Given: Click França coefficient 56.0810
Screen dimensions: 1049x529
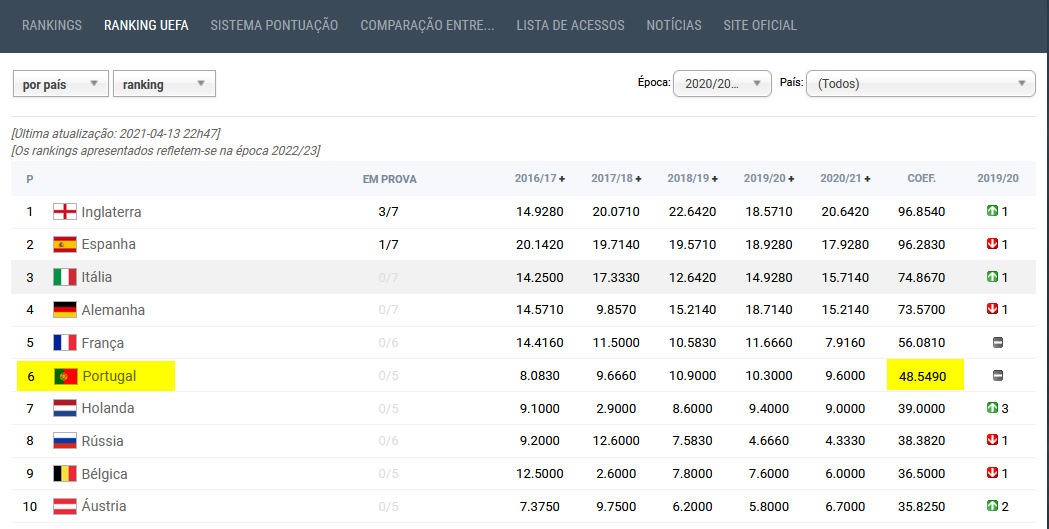Looking at the screenshot, I should coord(921,343).
